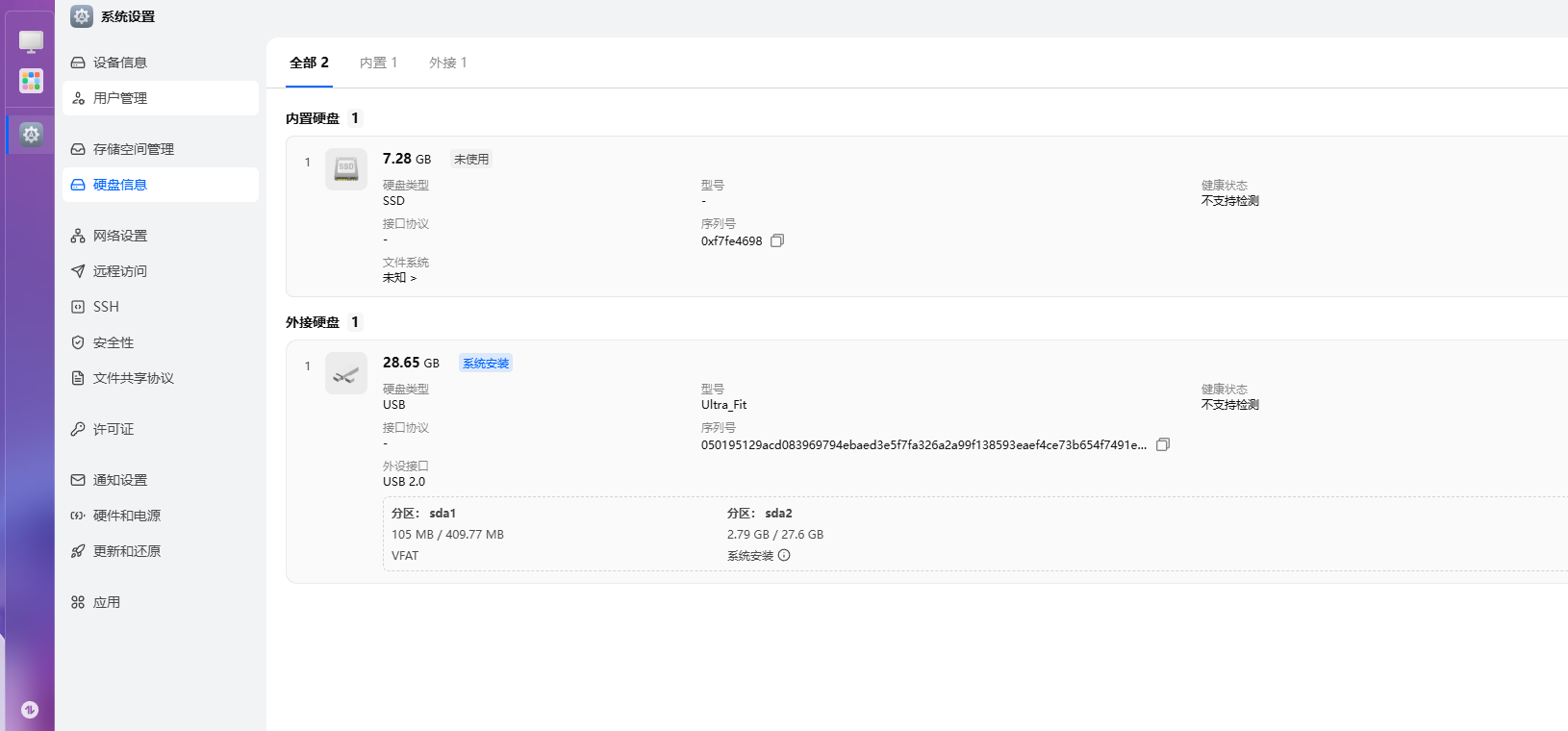This screenshot has height=731, width=1568.
Task: Copy the internal SSD serial number
Action: click(x=777, y=240)
